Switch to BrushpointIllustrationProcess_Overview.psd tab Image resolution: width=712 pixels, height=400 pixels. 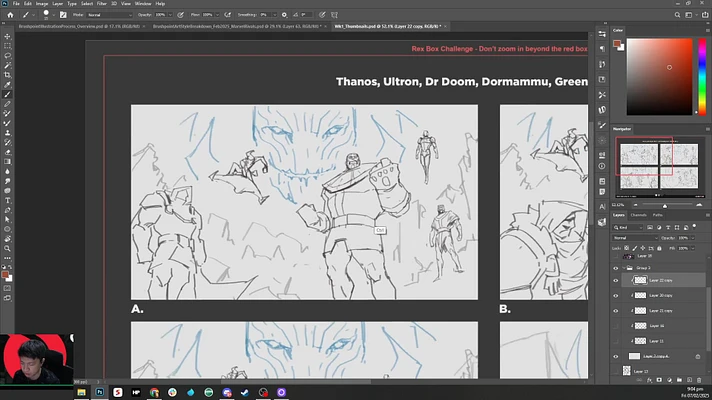point(79,26)
